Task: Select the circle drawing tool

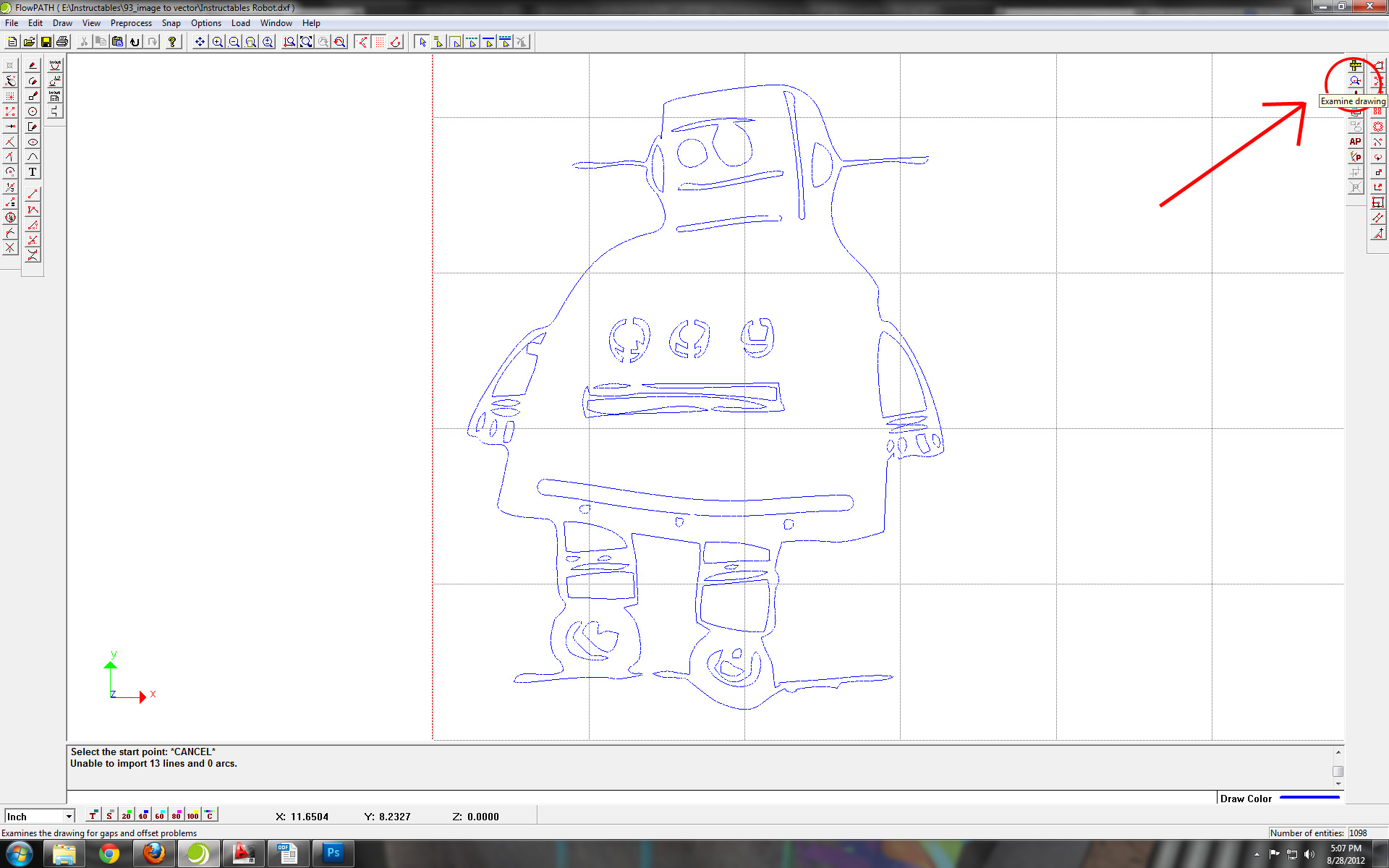Action: [33, 111]
